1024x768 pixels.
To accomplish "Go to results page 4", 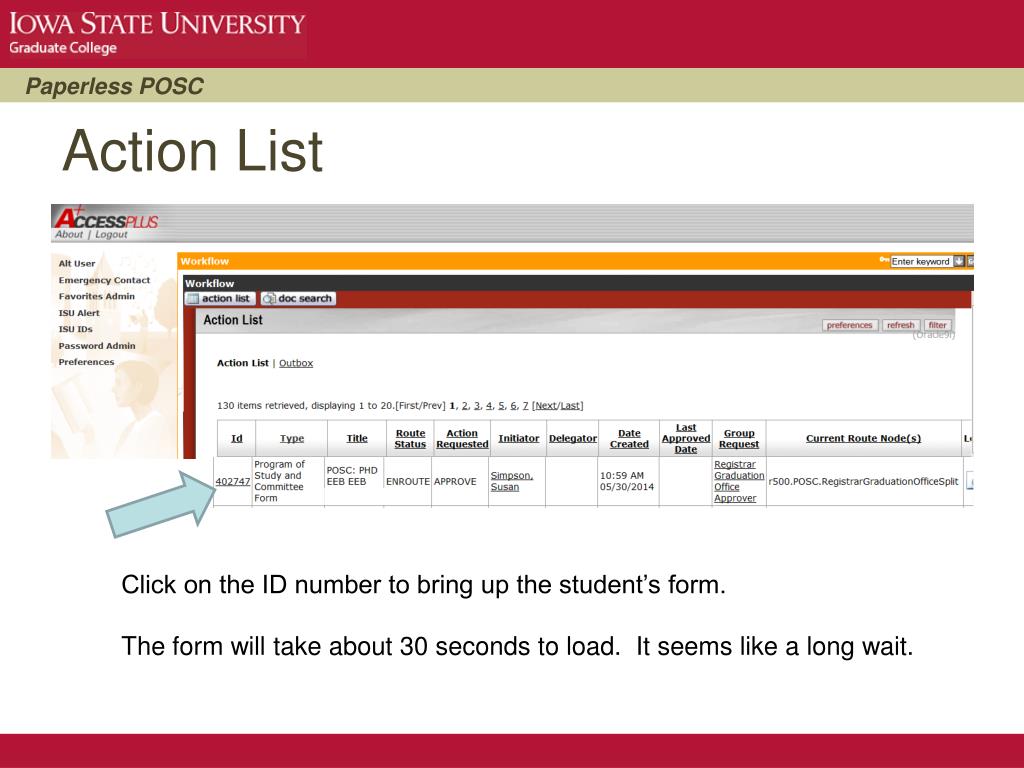I will click(x=488, y=406).
